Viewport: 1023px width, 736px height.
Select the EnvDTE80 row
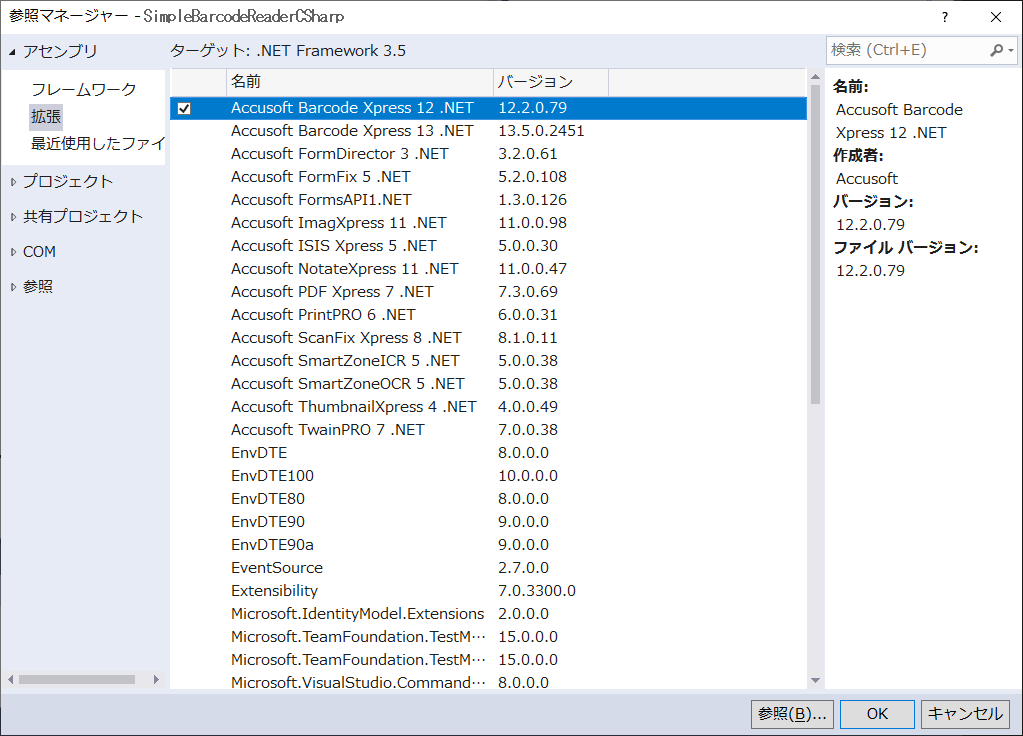[488, 499]
